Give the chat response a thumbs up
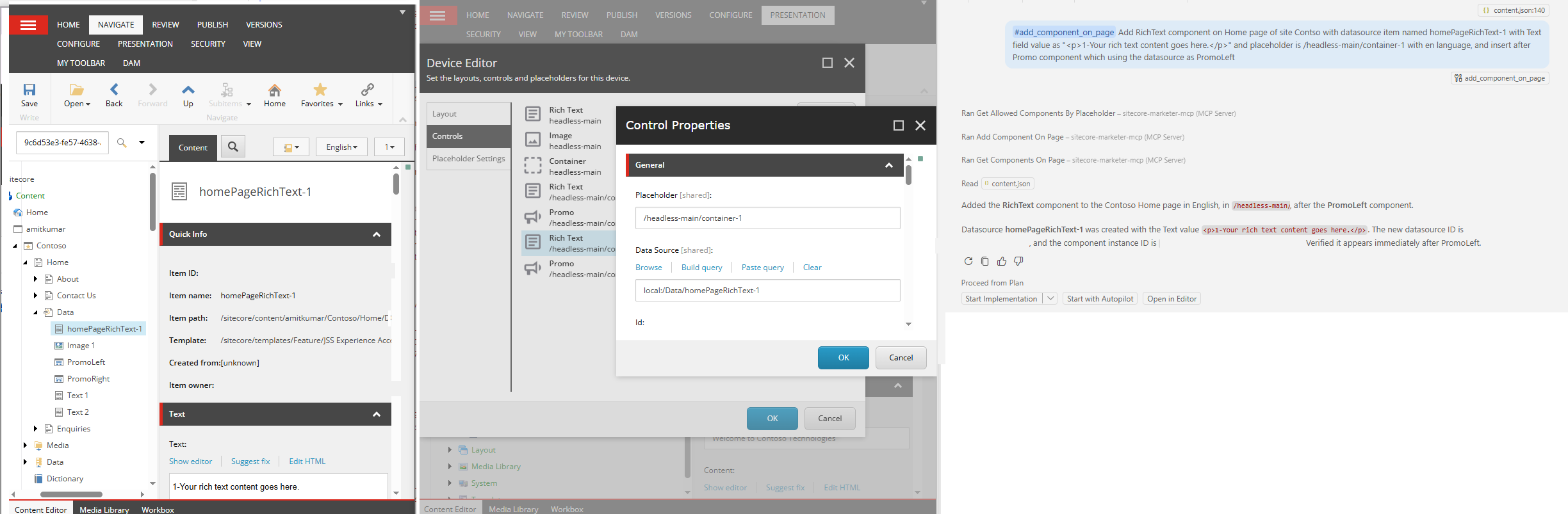 point(1002,261)
